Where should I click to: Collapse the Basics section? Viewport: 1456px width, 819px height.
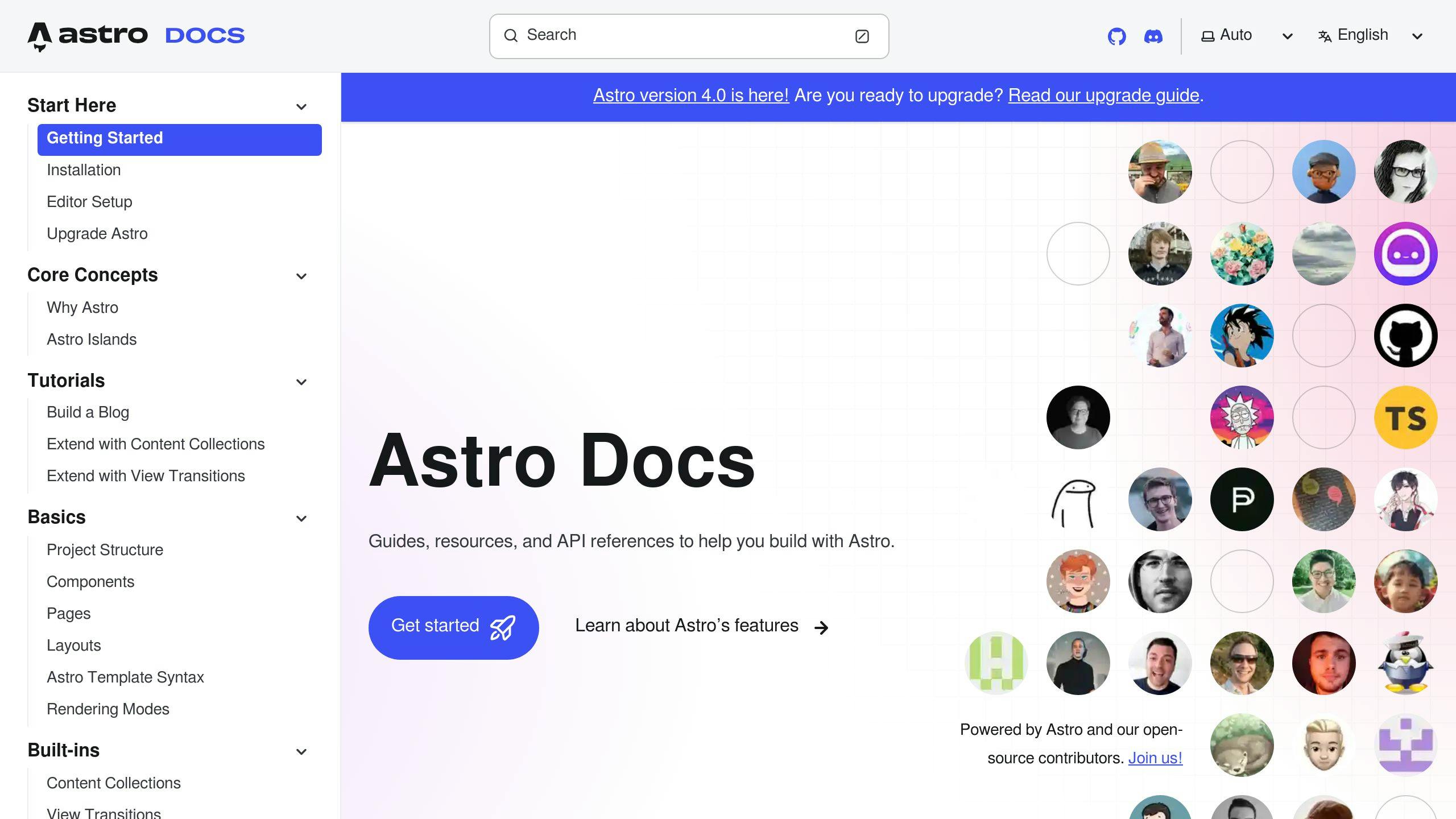(x=301, y=518)
